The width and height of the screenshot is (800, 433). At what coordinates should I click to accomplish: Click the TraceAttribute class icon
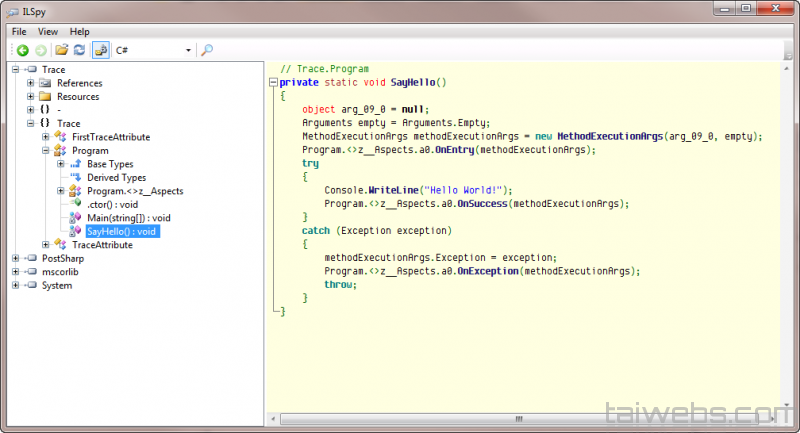click(60, 245)
